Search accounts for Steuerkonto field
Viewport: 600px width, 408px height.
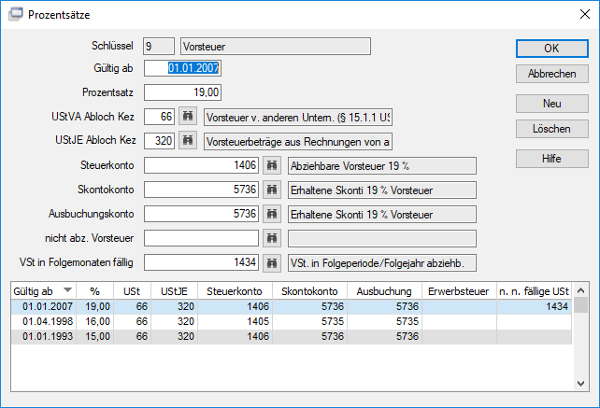pyautogui.click(x=272, y=166)
